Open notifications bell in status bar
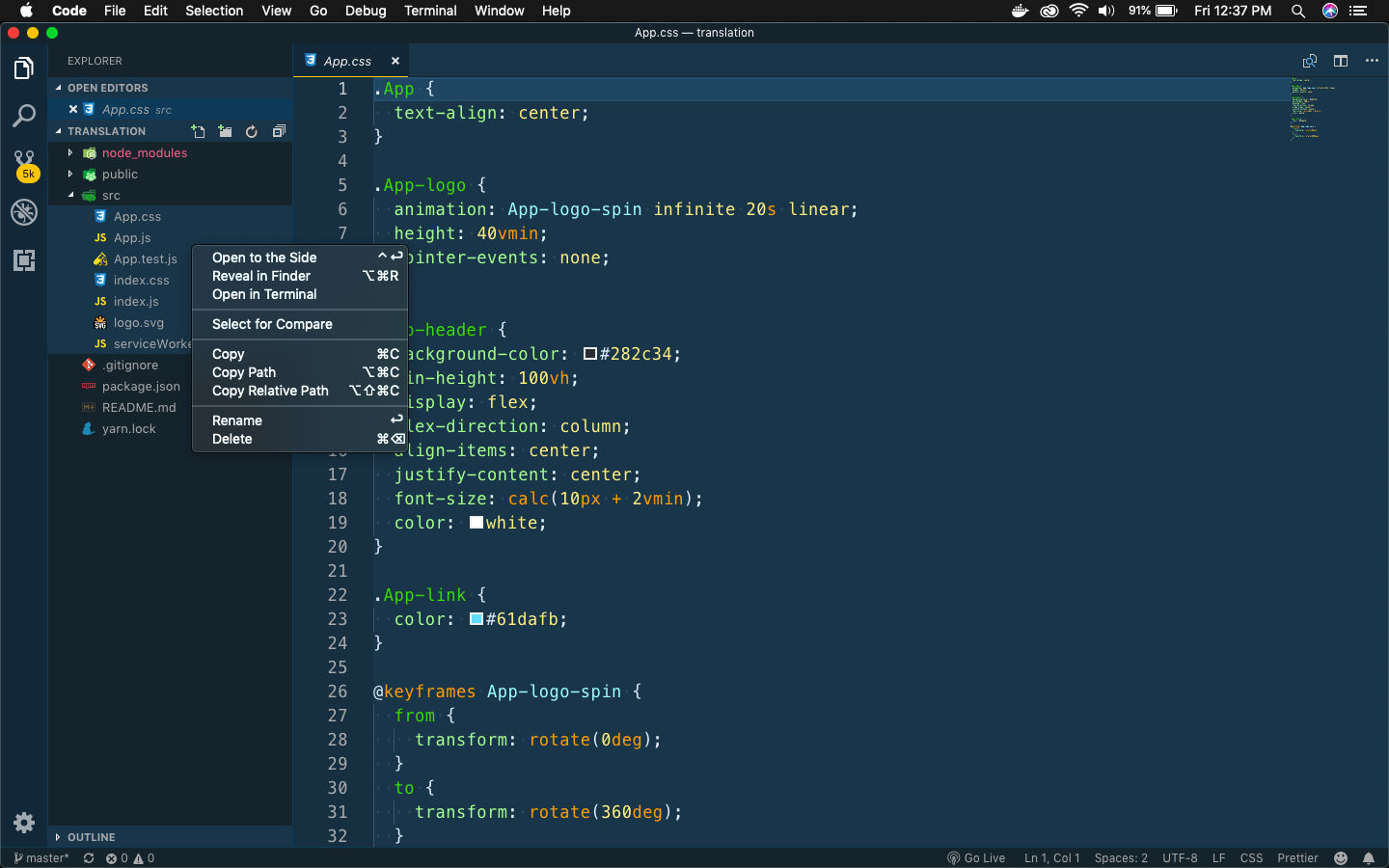This screenshot has height=868, width=1389. click(x=1369, y=858)
